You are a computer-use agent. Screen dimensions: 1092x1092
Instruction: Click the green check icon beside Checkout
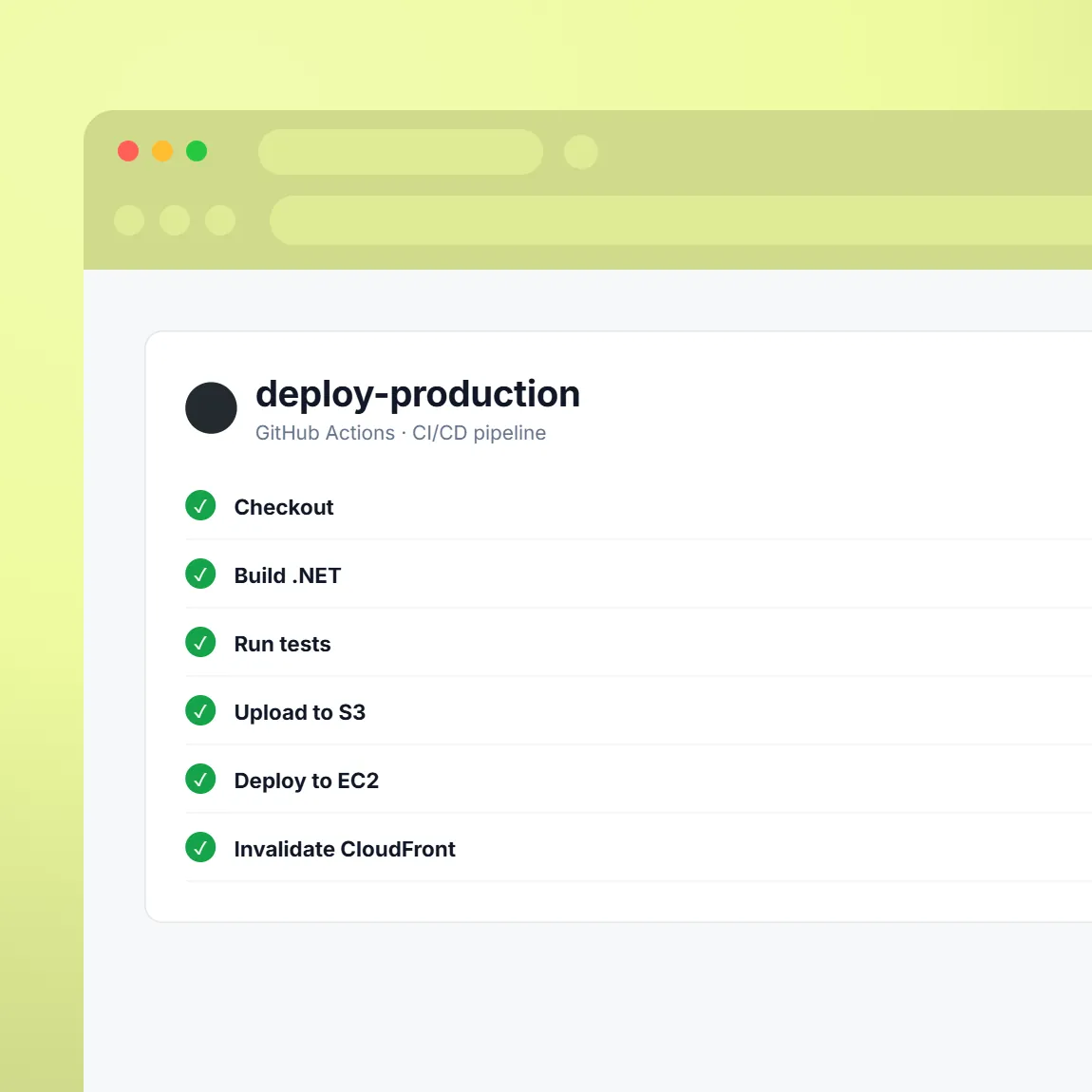point(200,505)
